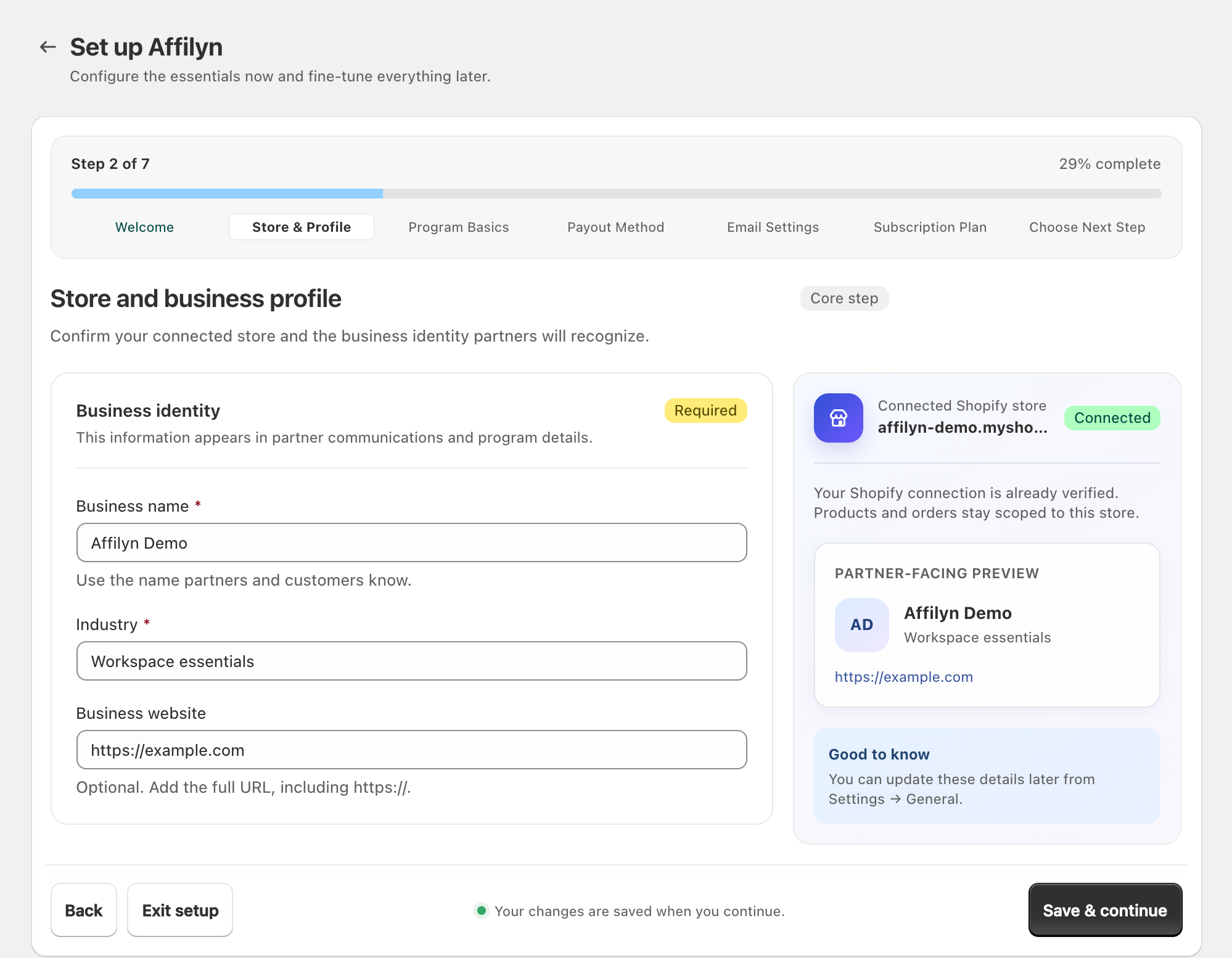1232x958 pixels.
Task: Click 'Connected Shopify store' label
Action: pos(962,406)
